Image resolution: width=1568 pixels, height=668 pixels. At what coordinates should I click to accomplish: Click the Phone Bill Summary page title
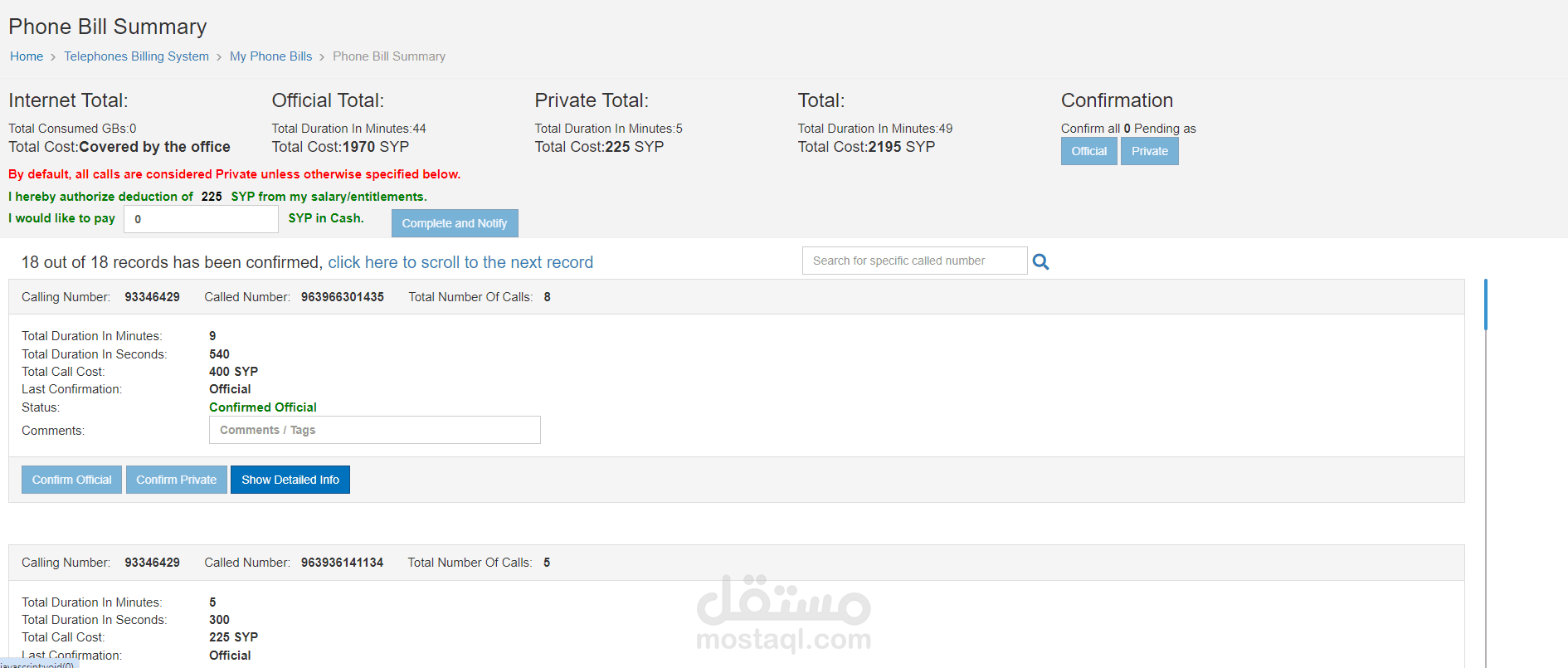[107, 27]
